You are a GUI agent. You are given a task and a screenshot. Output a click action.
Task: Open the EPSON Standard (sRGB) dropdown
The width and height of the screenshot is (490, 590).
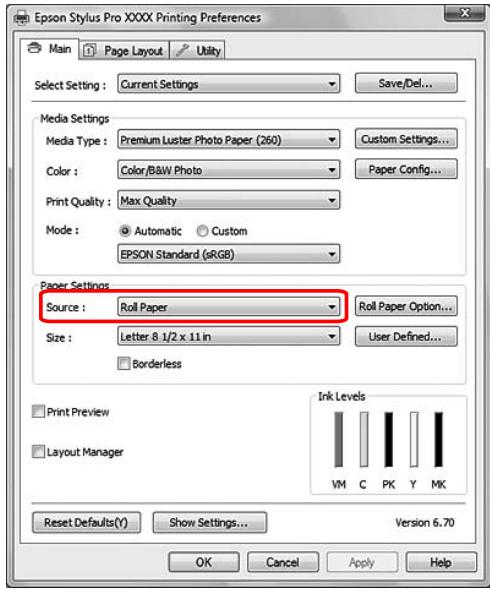click(229, 254)
